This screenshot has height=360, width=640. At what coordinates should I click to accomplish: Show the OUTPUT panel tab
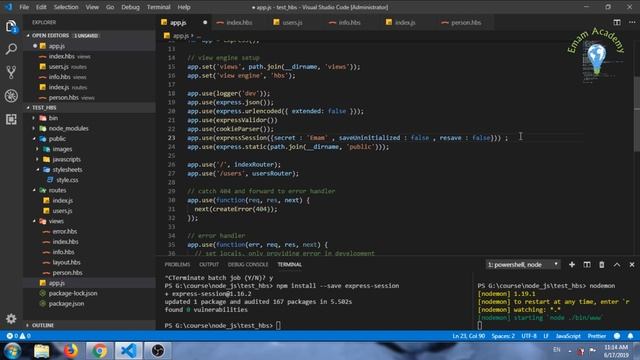[209, 264]
